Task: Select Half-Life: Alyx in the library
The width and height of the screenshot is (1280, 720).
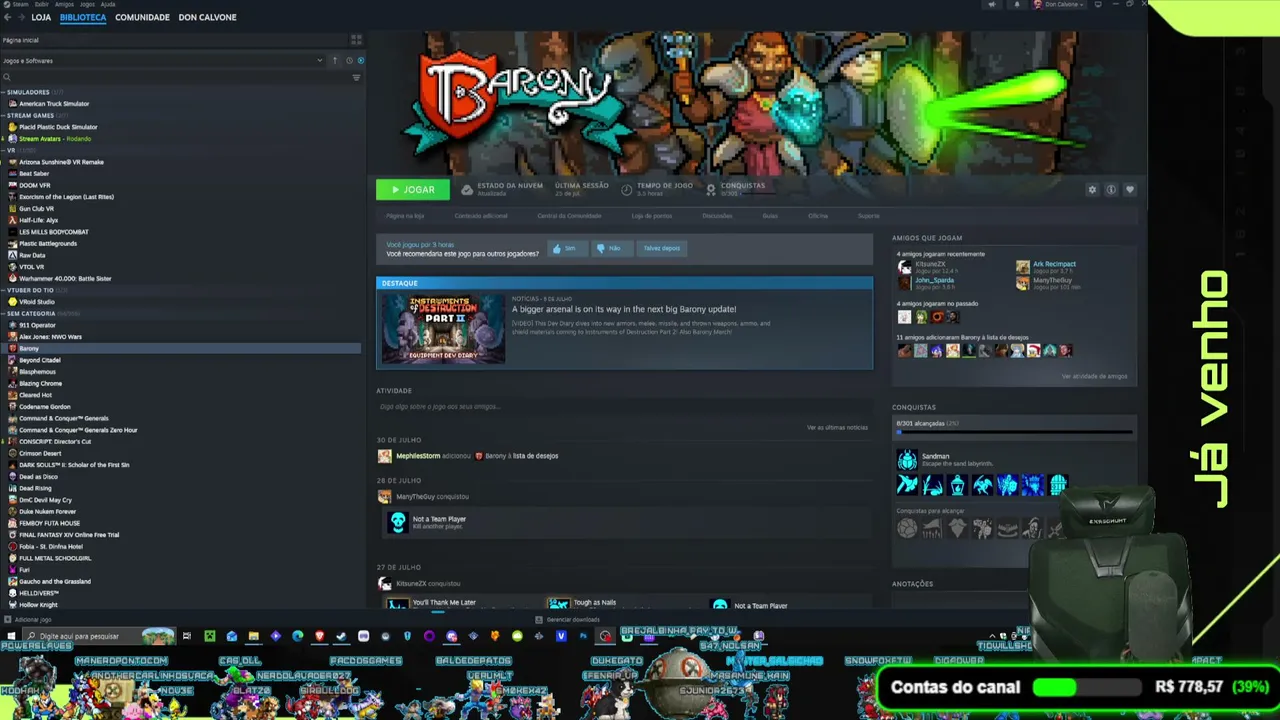Action: point(38,220)
